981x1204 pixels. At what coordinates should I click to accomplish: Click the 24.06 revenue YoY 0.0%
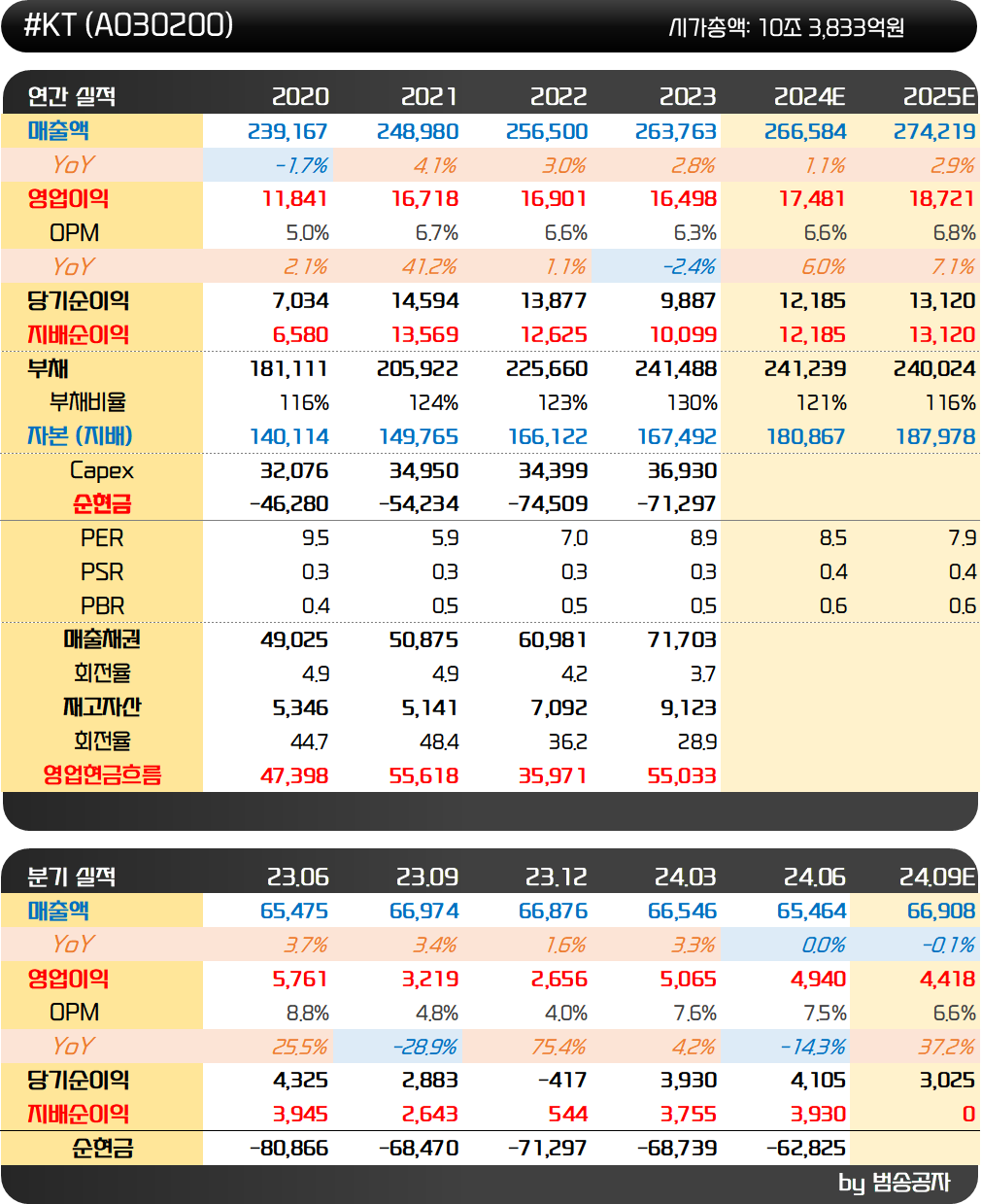point(824,946)
